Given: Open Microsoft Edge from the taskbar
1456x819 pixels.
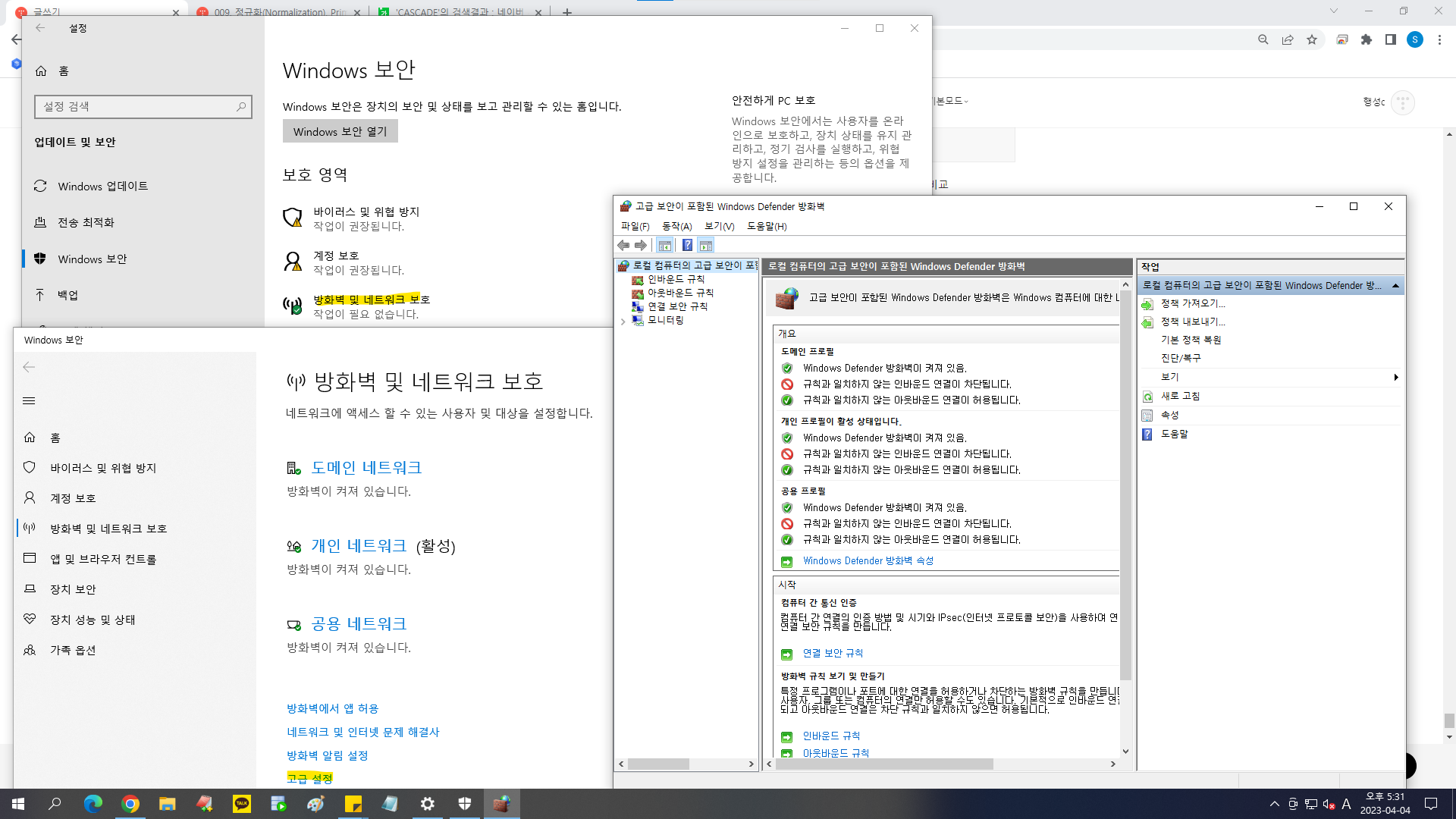Looking at the screenshot, I should click(x=93, y=804).
